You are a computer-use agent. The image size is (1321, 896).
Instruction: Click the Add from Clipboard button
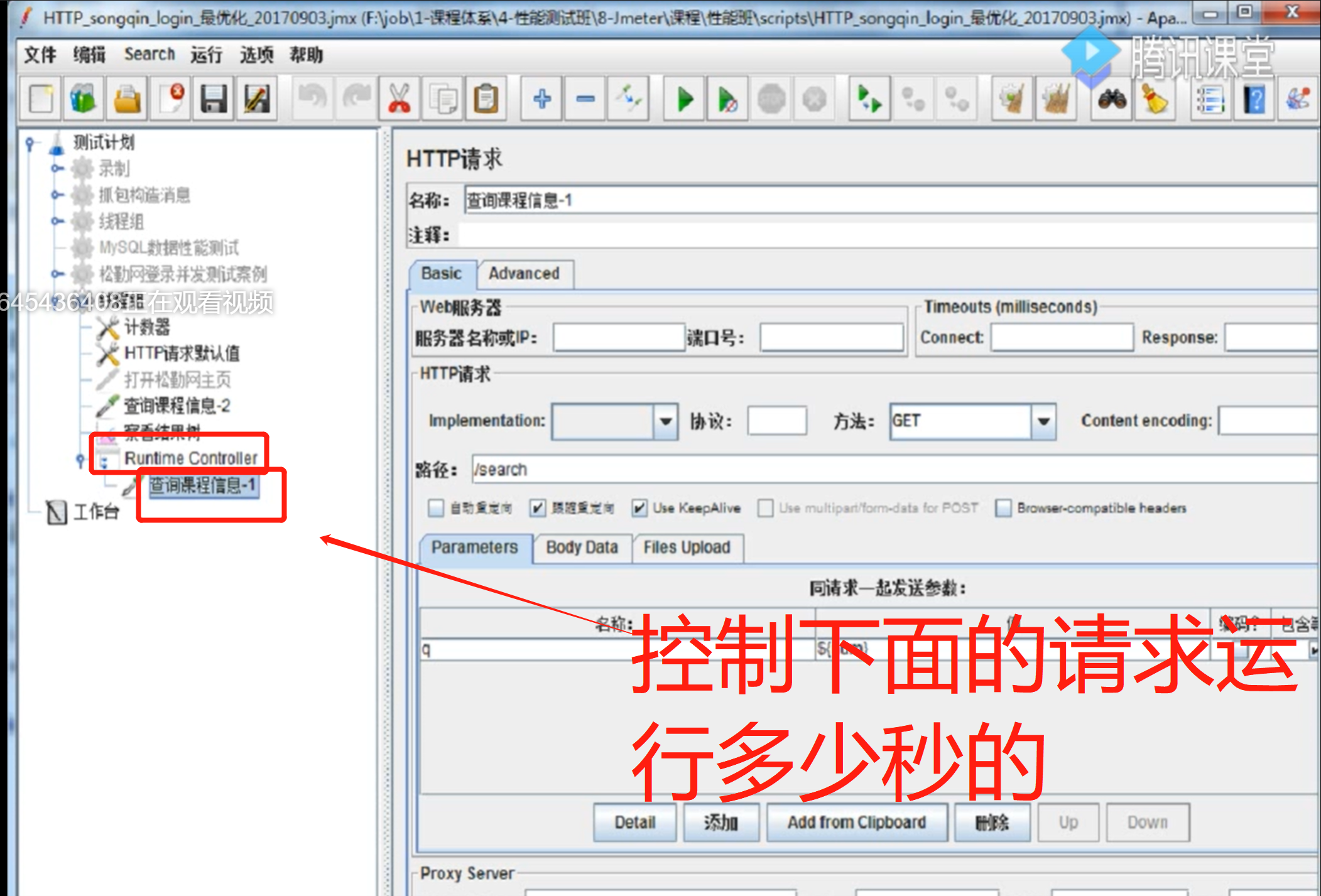[x=856, y=823]
